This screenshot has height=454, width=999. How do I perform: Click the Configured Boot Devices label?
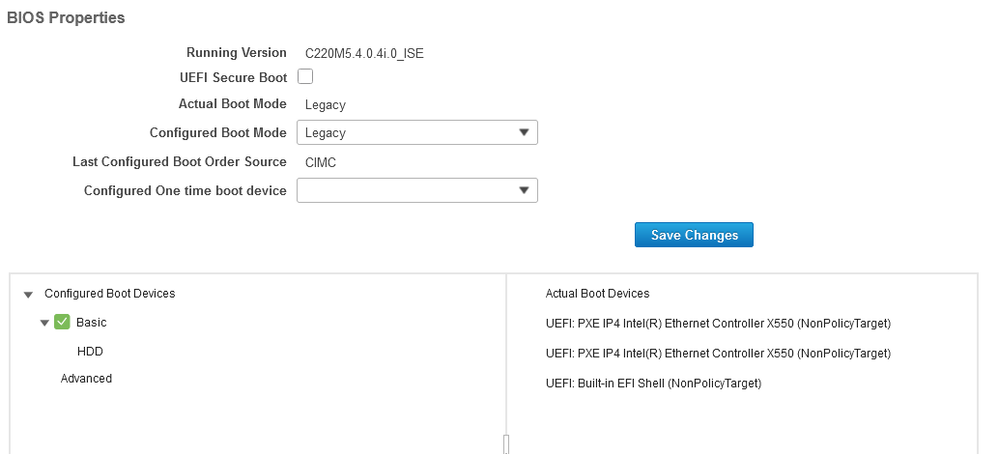coord(110,294)
